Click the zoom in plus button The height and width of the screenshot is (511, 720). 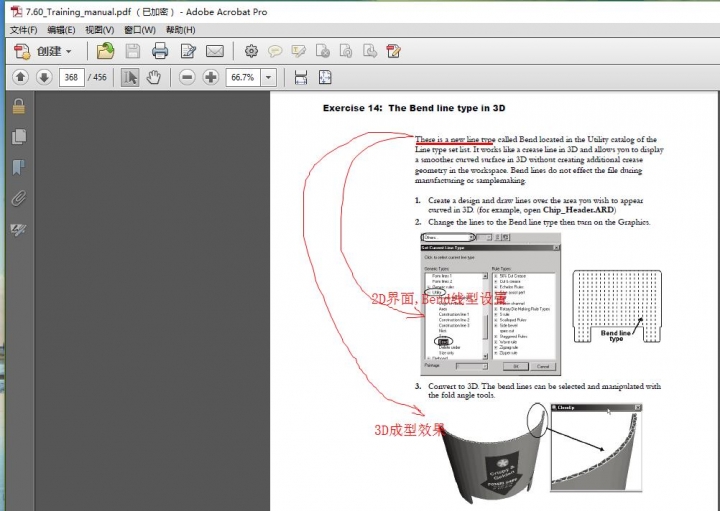pyautogui.click(x=211, y=77)
